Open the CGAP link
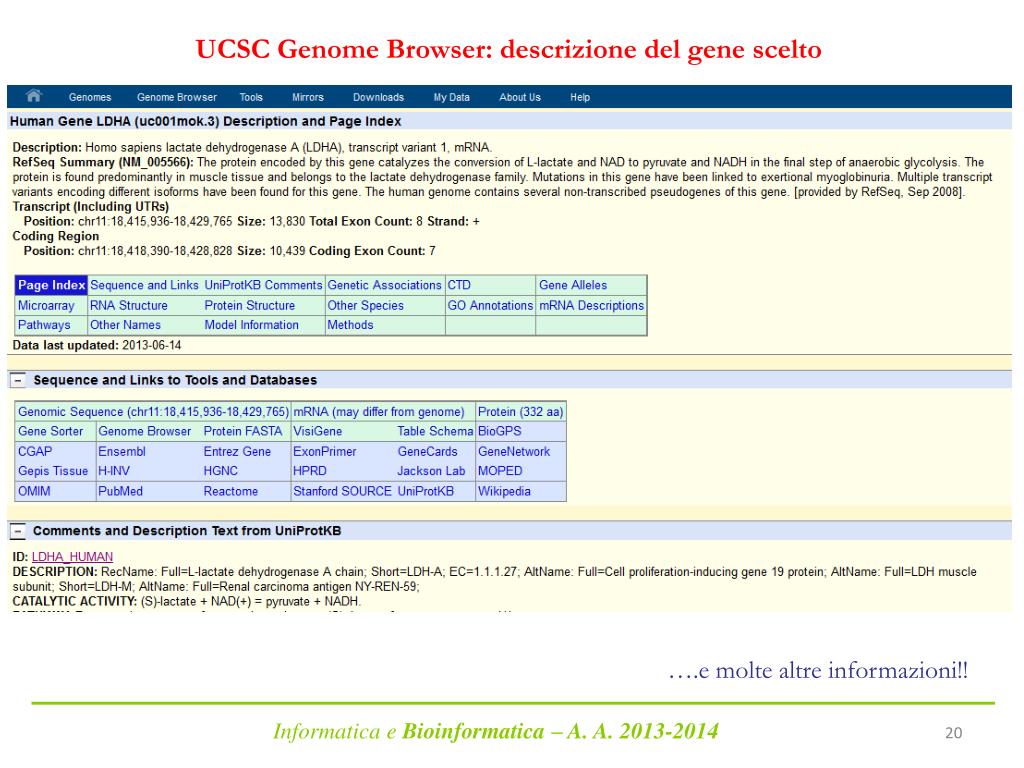This screenshot has height=768, width=1024. (35, 452)
